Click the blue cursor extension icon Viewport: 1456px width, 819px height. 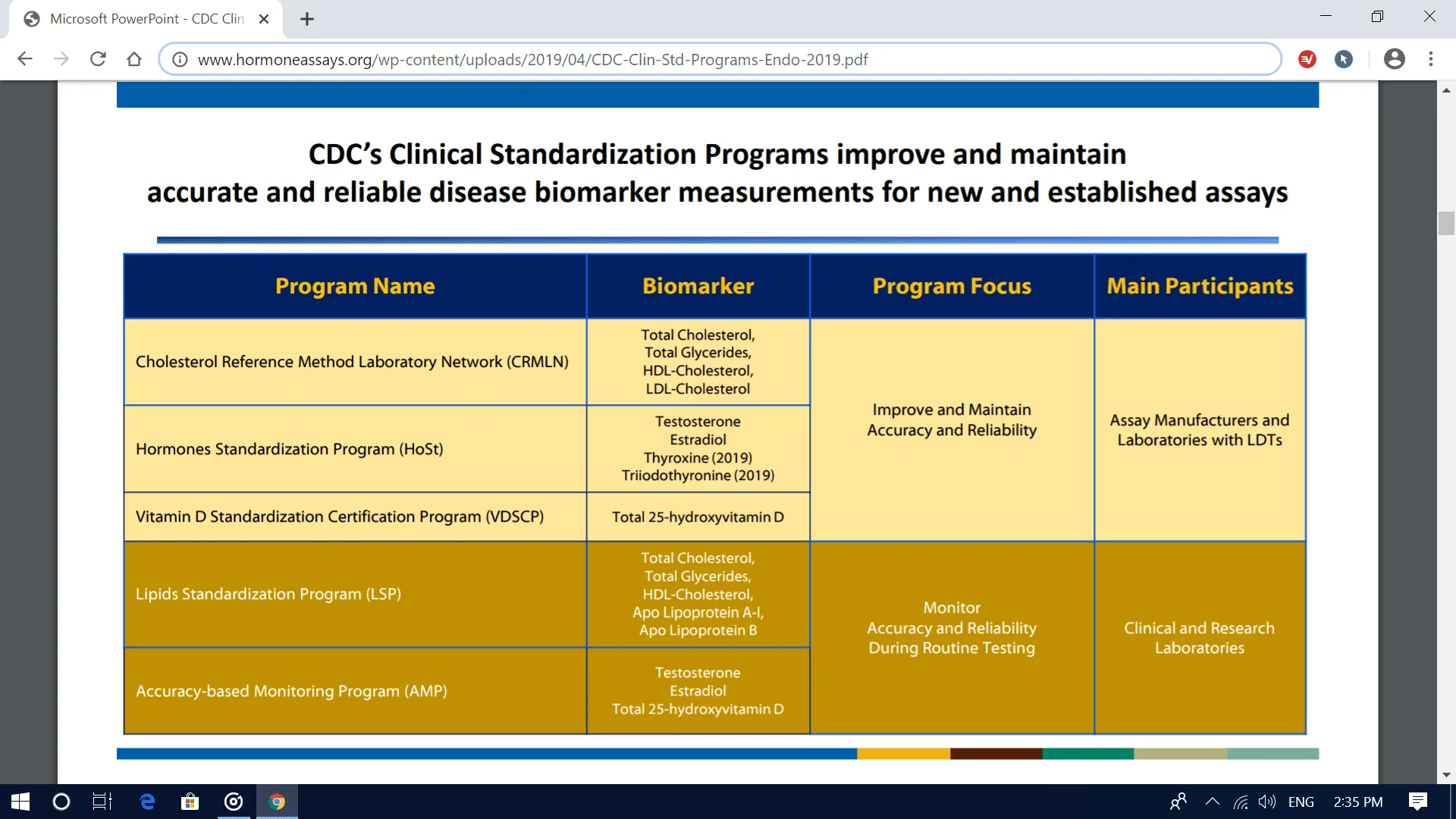tap(1344, 59)
